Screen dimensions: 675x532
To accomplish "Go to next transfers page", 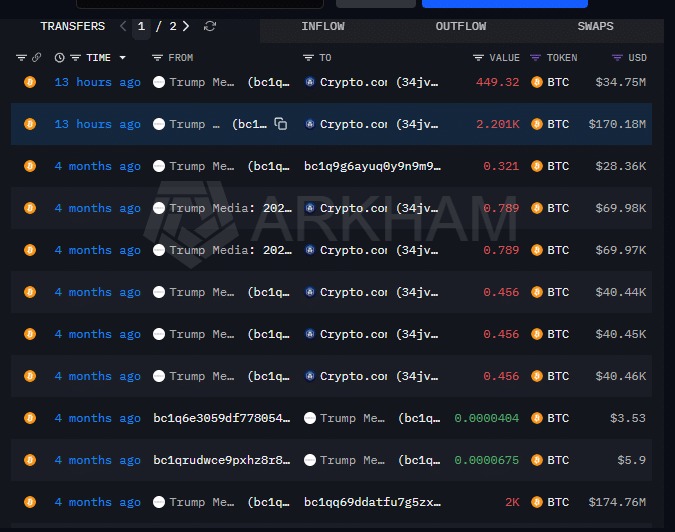I will point(186,26).
